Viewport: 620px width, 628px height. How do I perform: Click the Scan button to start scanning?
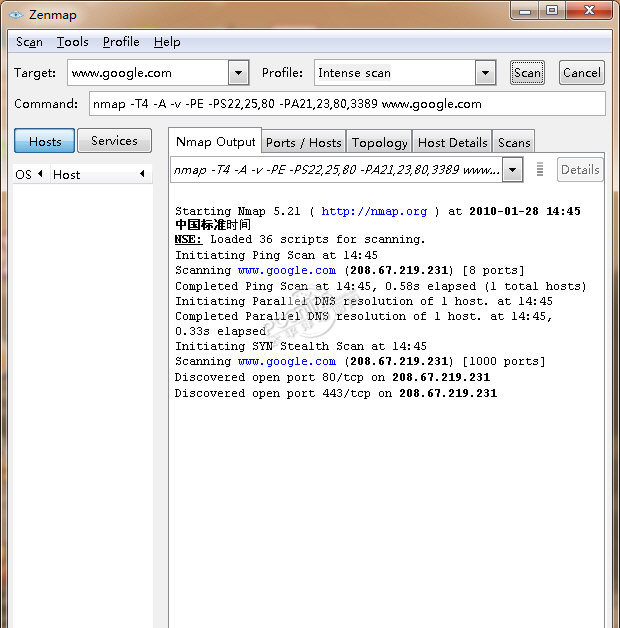click(x=527, y=73)
